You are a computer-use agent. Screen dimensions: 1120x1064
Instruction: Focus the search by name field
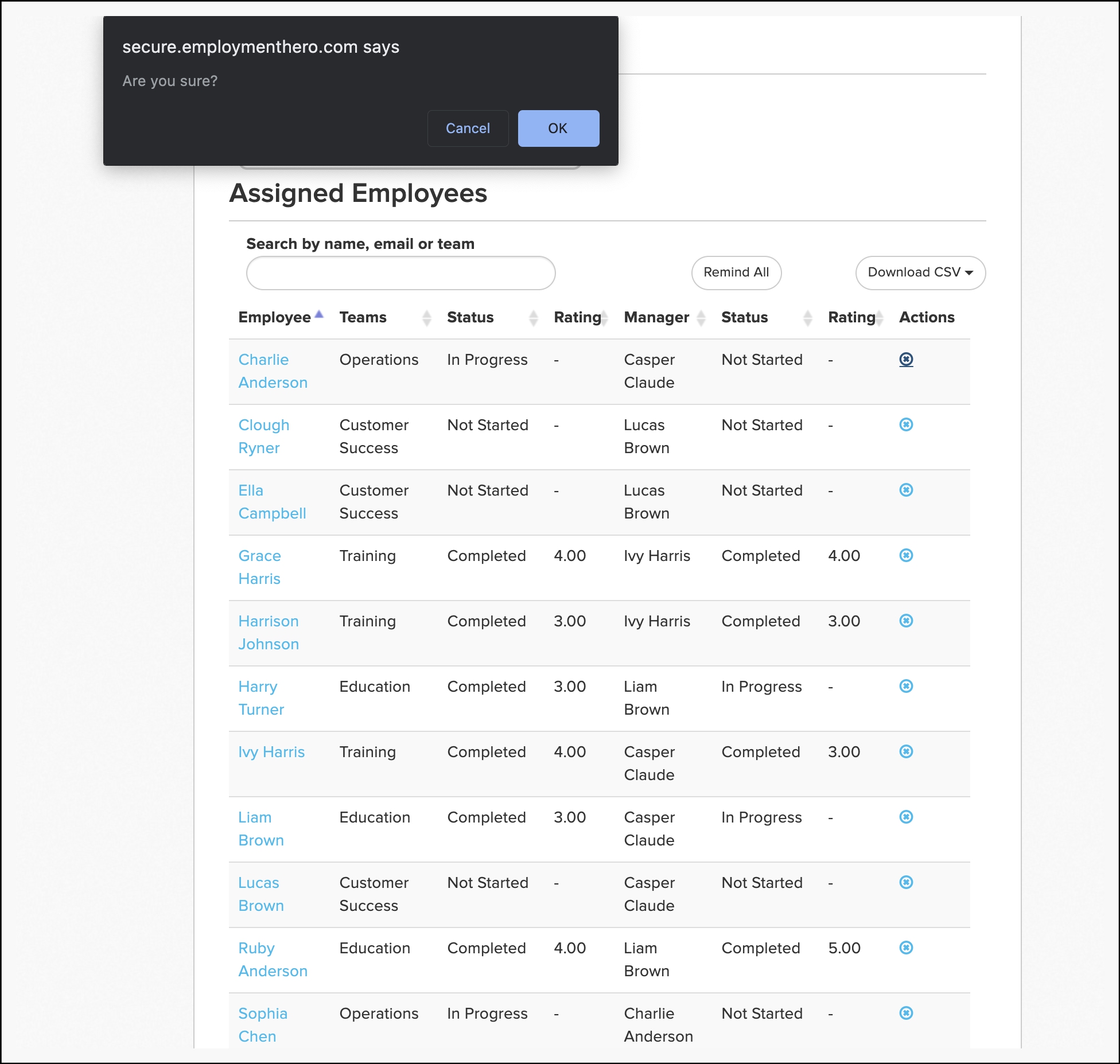(400, 273)
